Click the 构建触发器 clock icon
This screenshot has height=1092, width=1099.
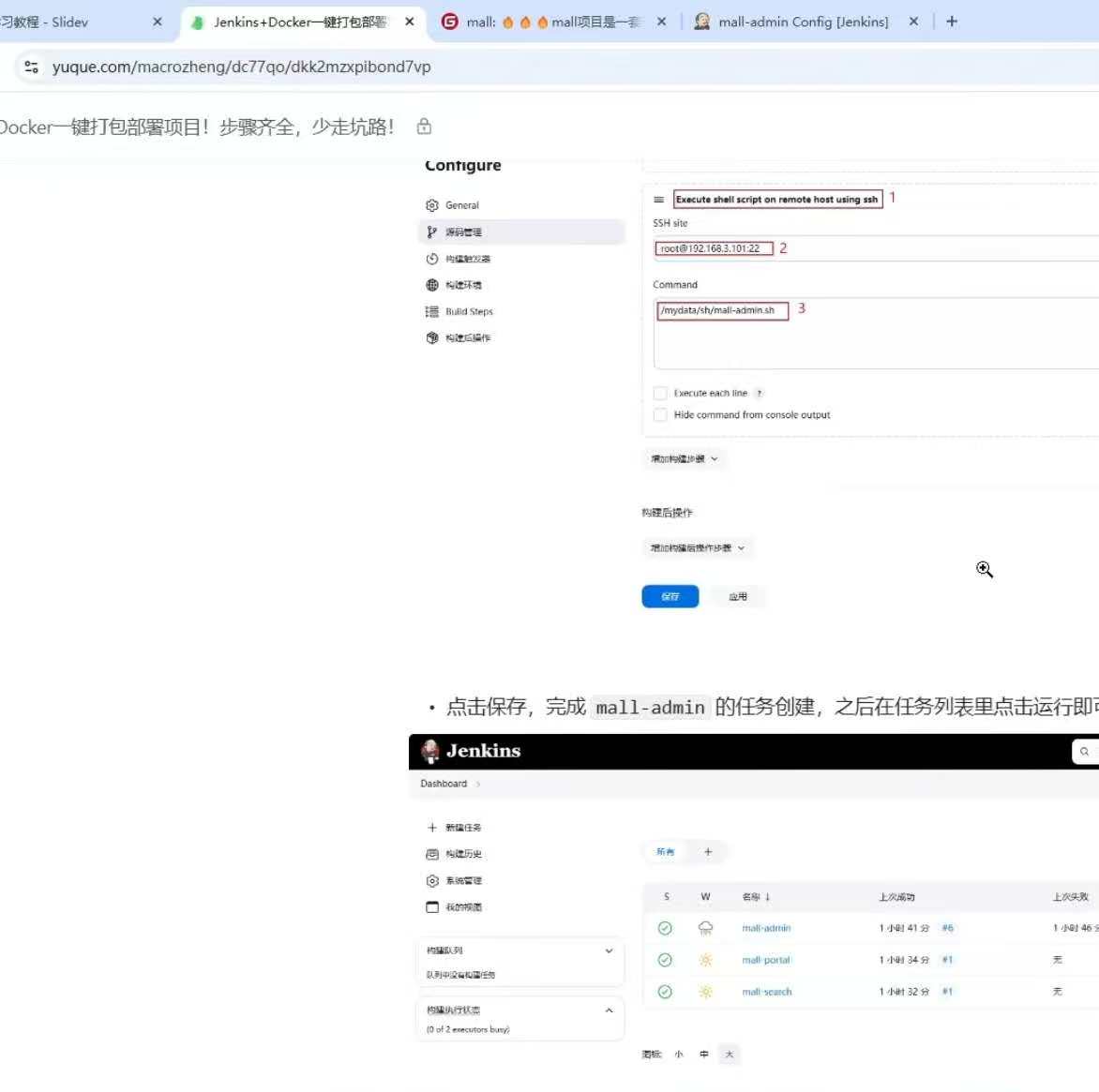click(431, 259)
